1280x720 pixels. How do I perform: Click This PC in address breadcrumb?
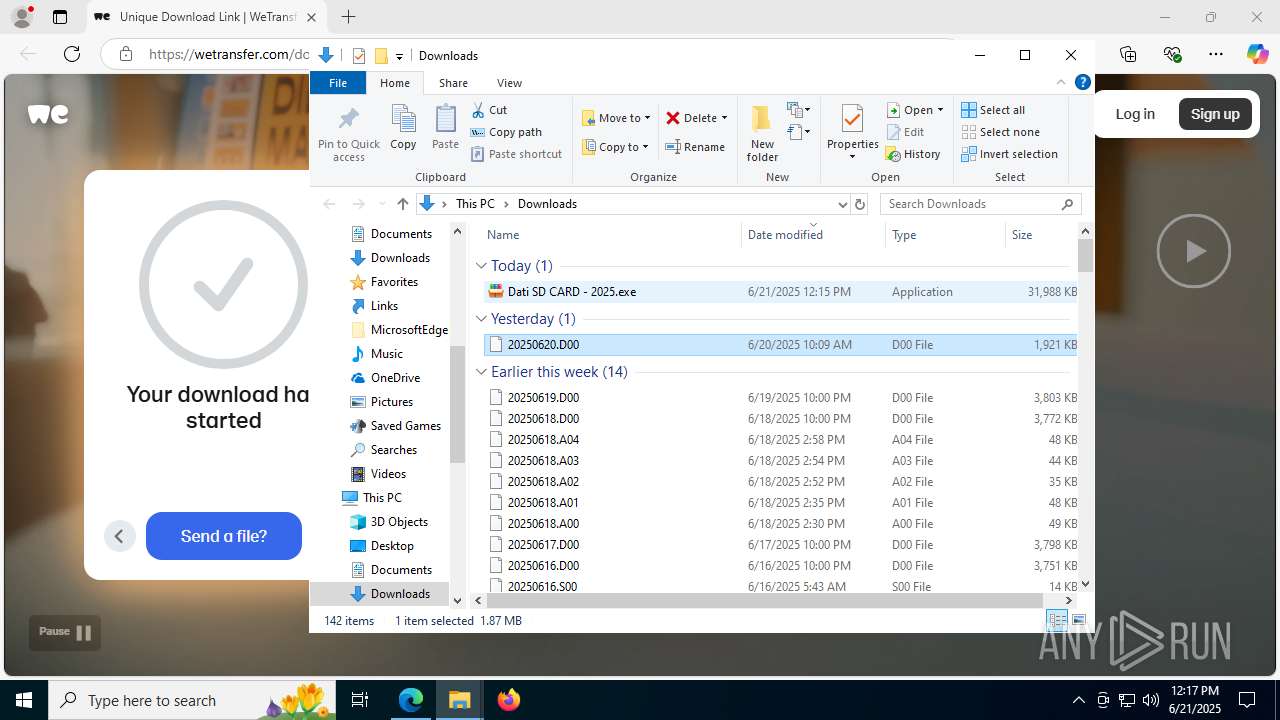pyautogui.click(x=475, y=204)
